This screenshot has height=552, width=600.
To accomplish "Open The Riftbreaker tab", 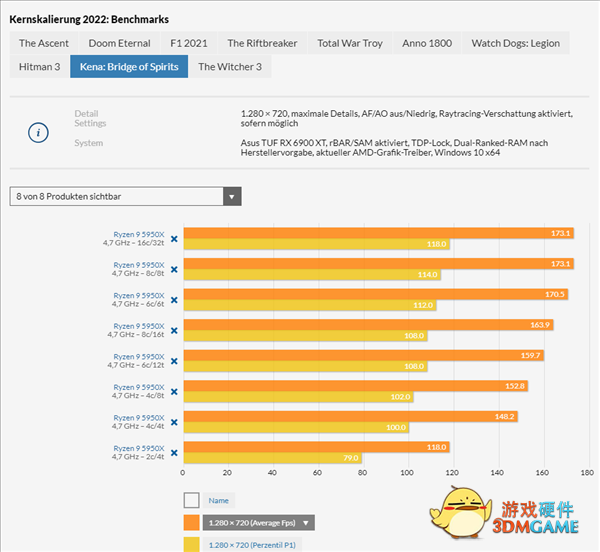I will [262, 43].
